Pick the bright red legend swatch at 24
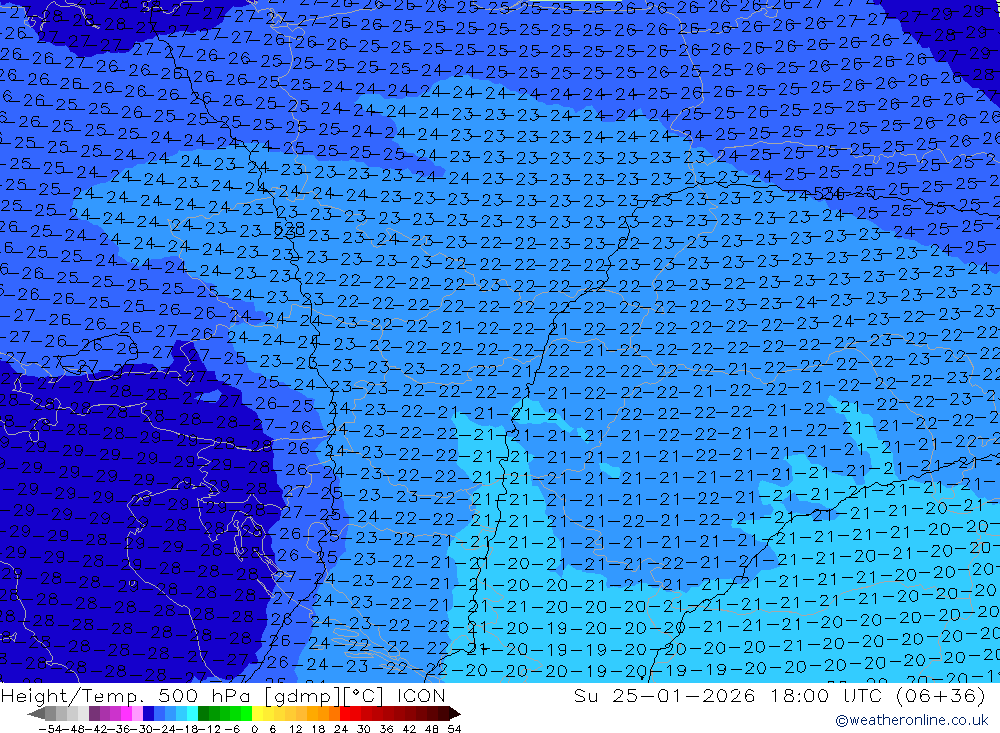The image size is (1000, 733). [x=345, y=714]
